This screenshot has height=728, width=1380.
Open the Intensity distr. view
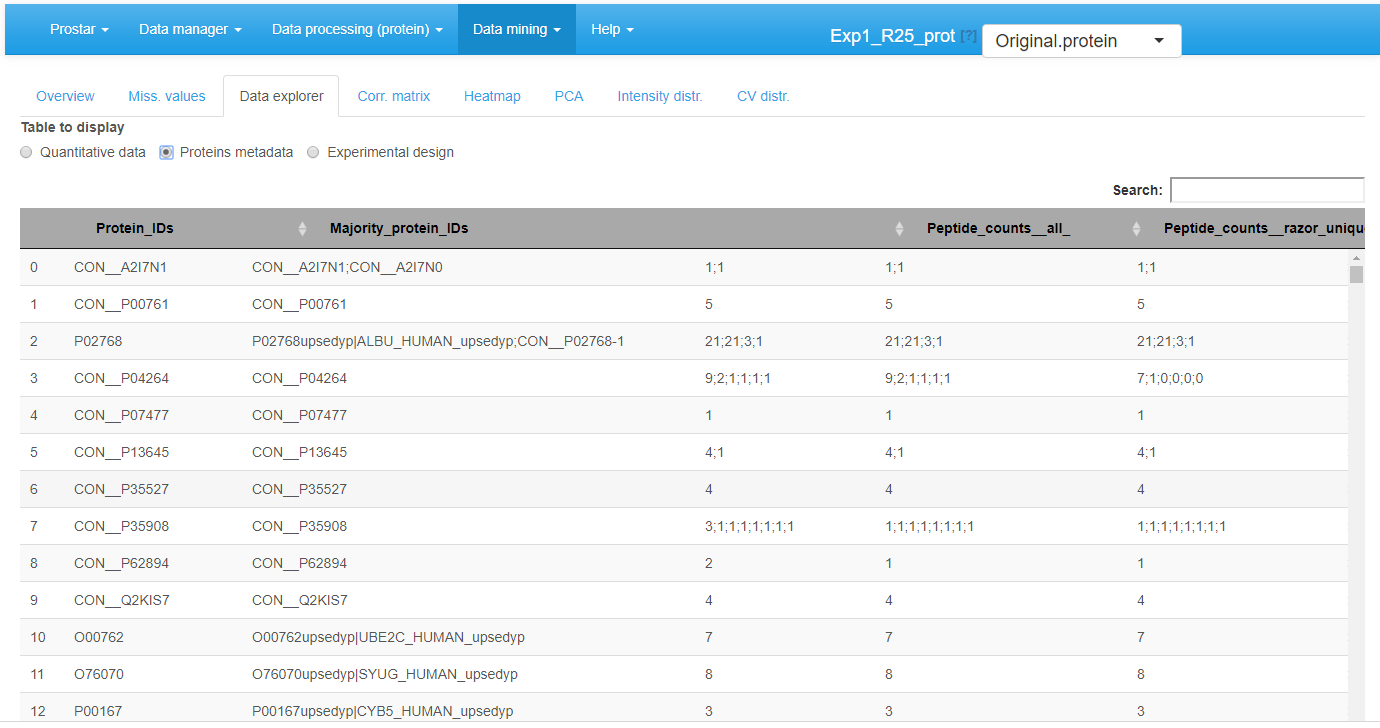[x=660, y=95]
